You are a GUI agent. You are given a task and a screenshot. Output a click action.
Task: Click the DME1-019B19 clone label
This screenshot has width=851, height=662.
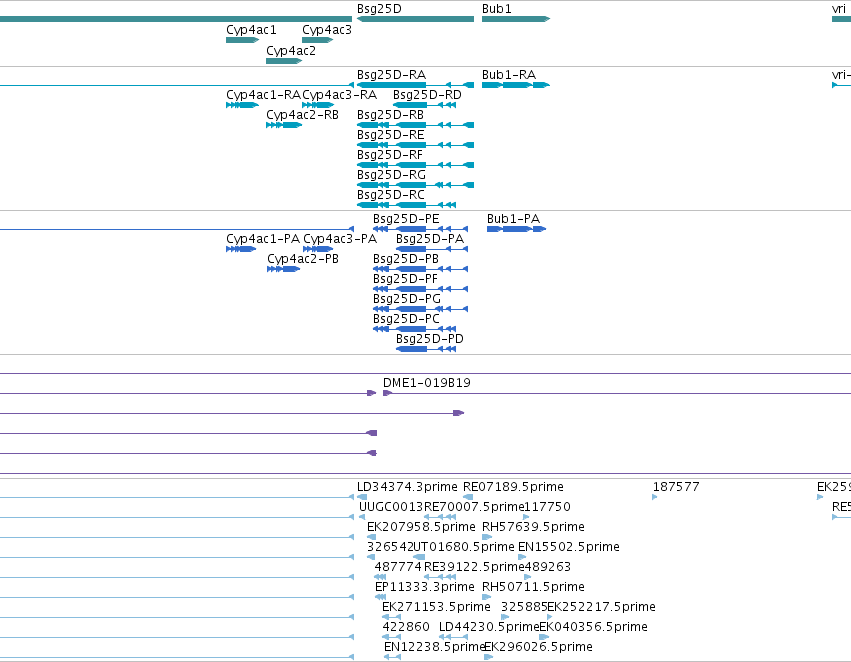[x=427, y=383]
